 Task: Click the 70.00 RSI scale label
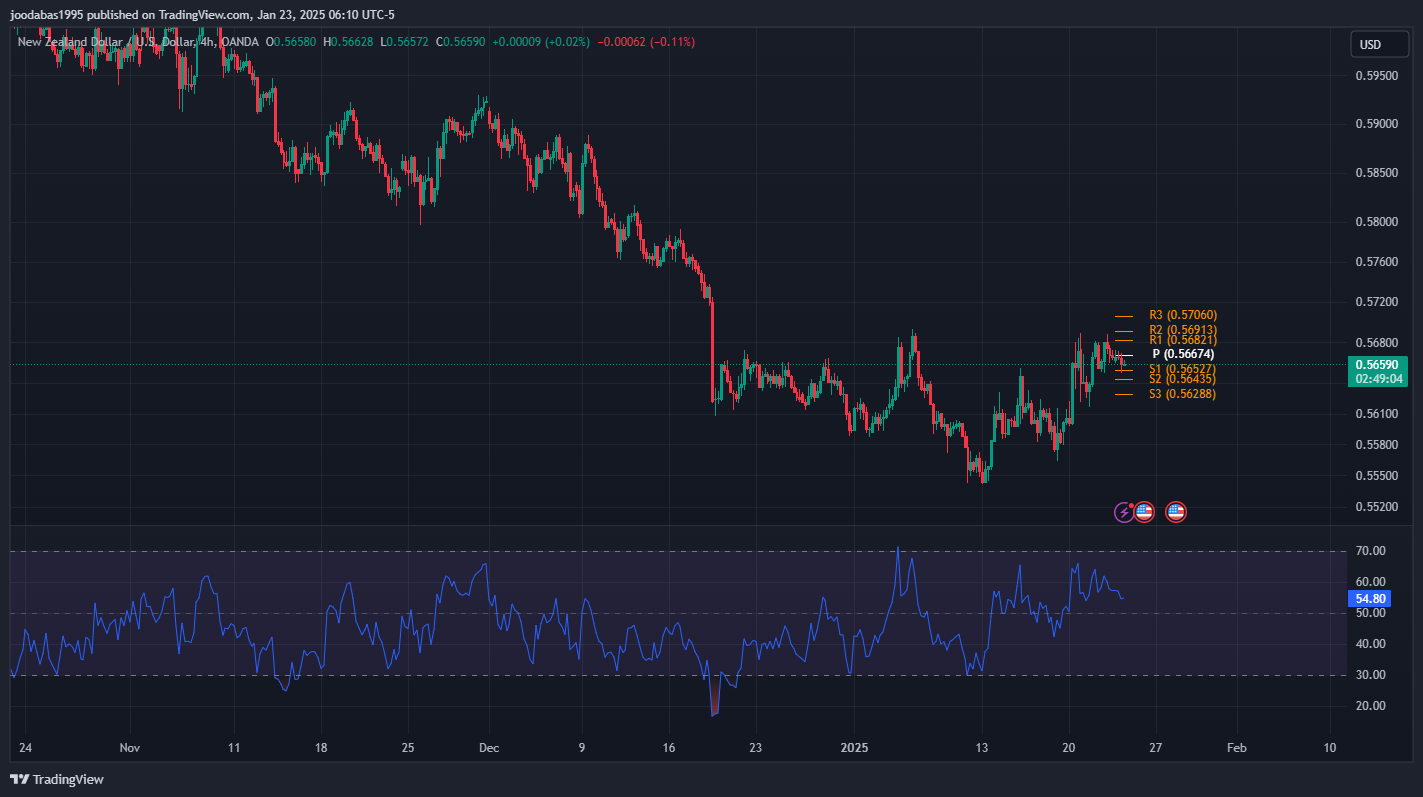tap(1370, 551)
